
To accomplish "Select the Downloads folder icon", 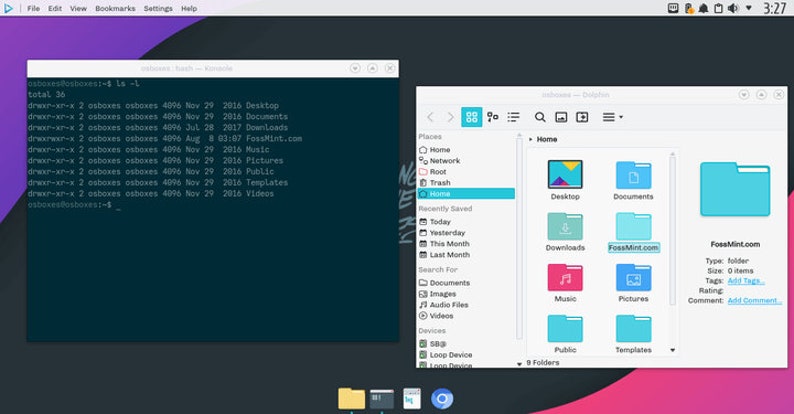I will (x=565, y=226).
